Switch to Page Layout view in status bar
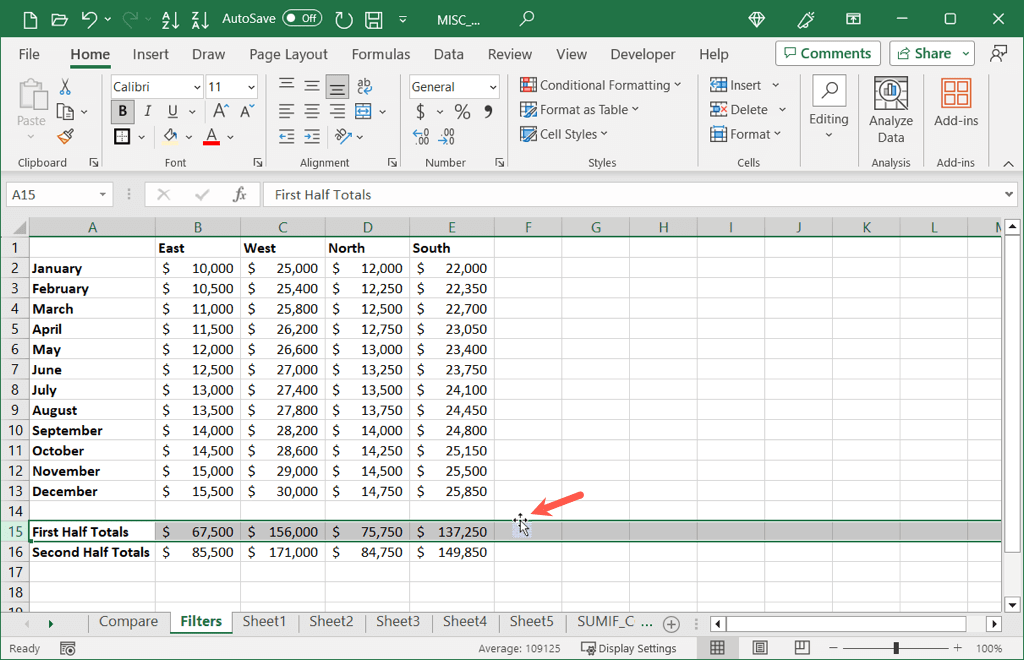The height and width of the screenshot is (660, 1024). (760, 648)
